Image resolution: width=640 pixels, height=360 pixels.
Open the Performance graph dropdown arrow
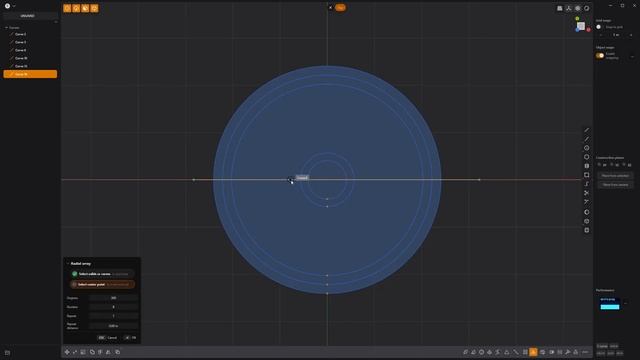pyautogui.click(x=626, y=303)
